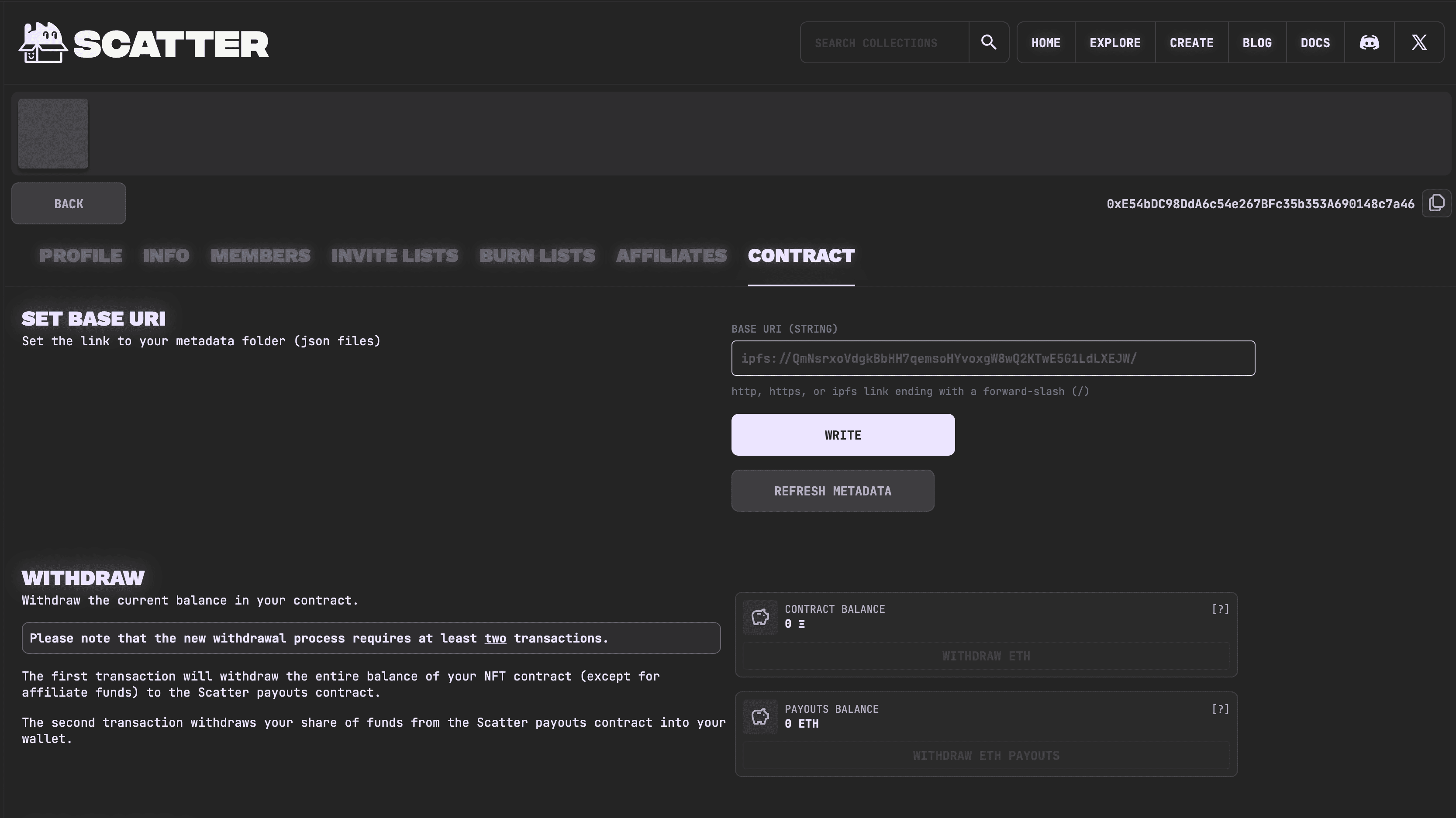Open Contract Balance help [?] marker

(x=1220, y=609)
